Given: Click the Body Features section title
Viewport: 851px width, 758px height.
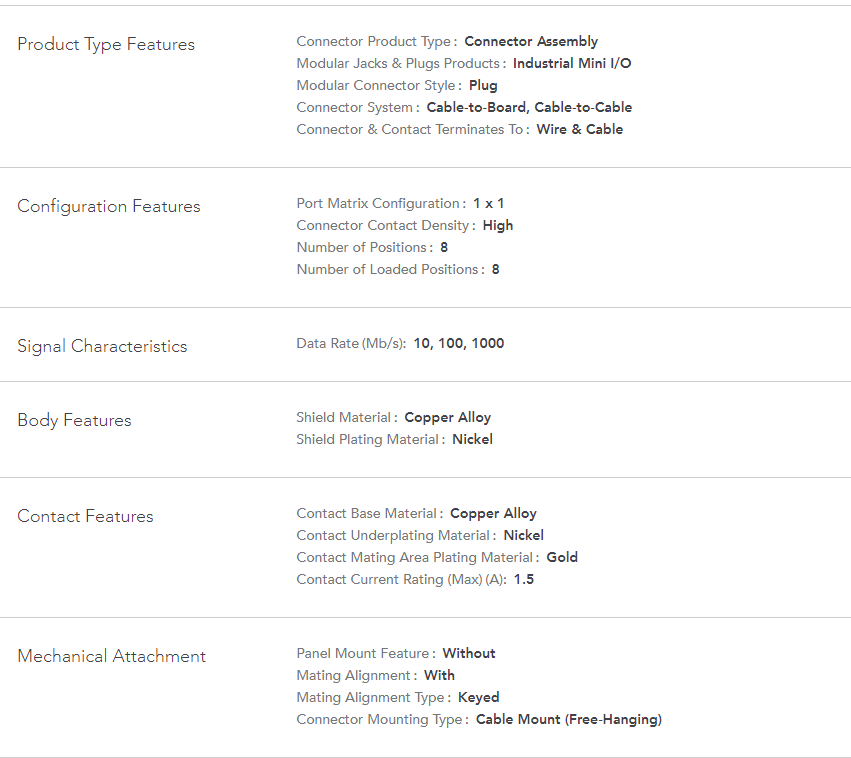Looking at the screenshot, I should pos(74,421).
